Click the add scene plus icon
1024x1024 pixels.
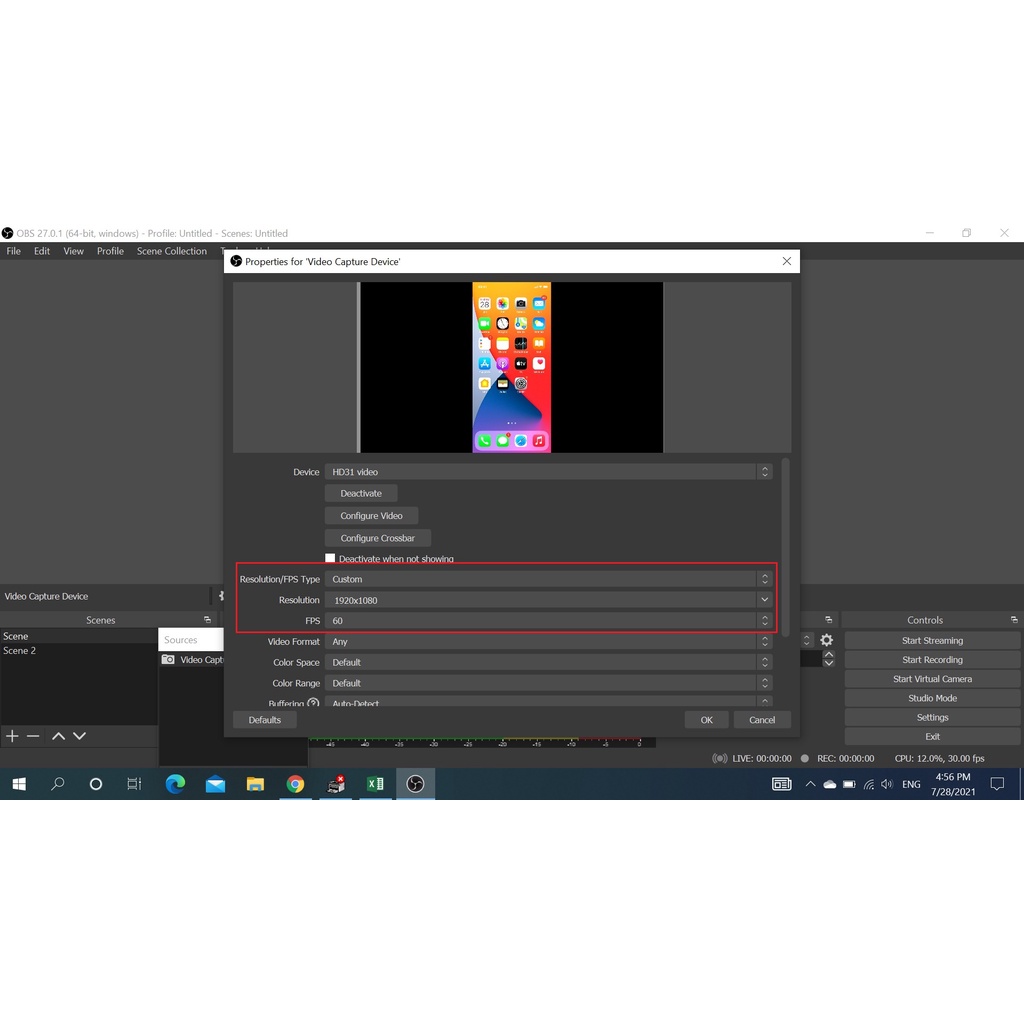point(12,736)
